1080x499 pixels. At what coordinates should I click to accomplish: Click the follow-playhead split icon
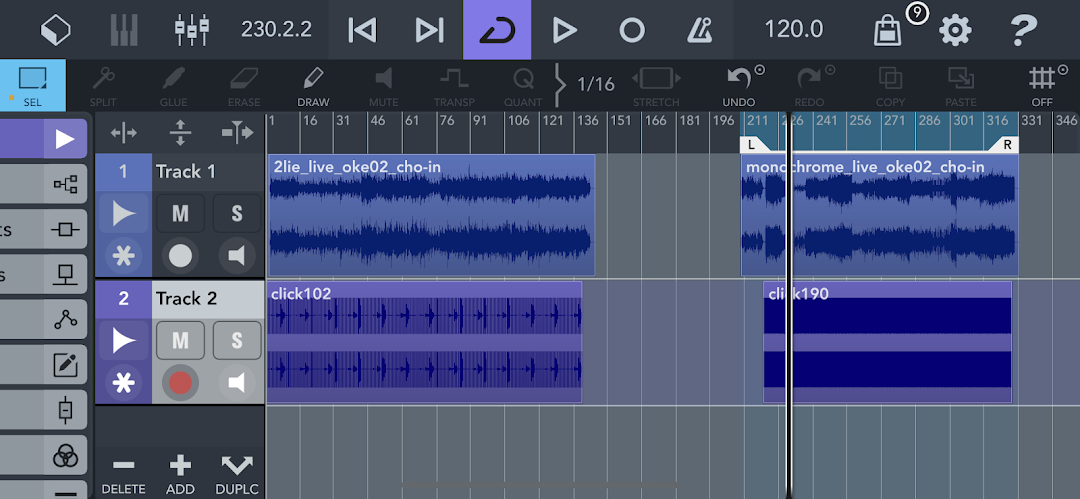tap(237, 132)
